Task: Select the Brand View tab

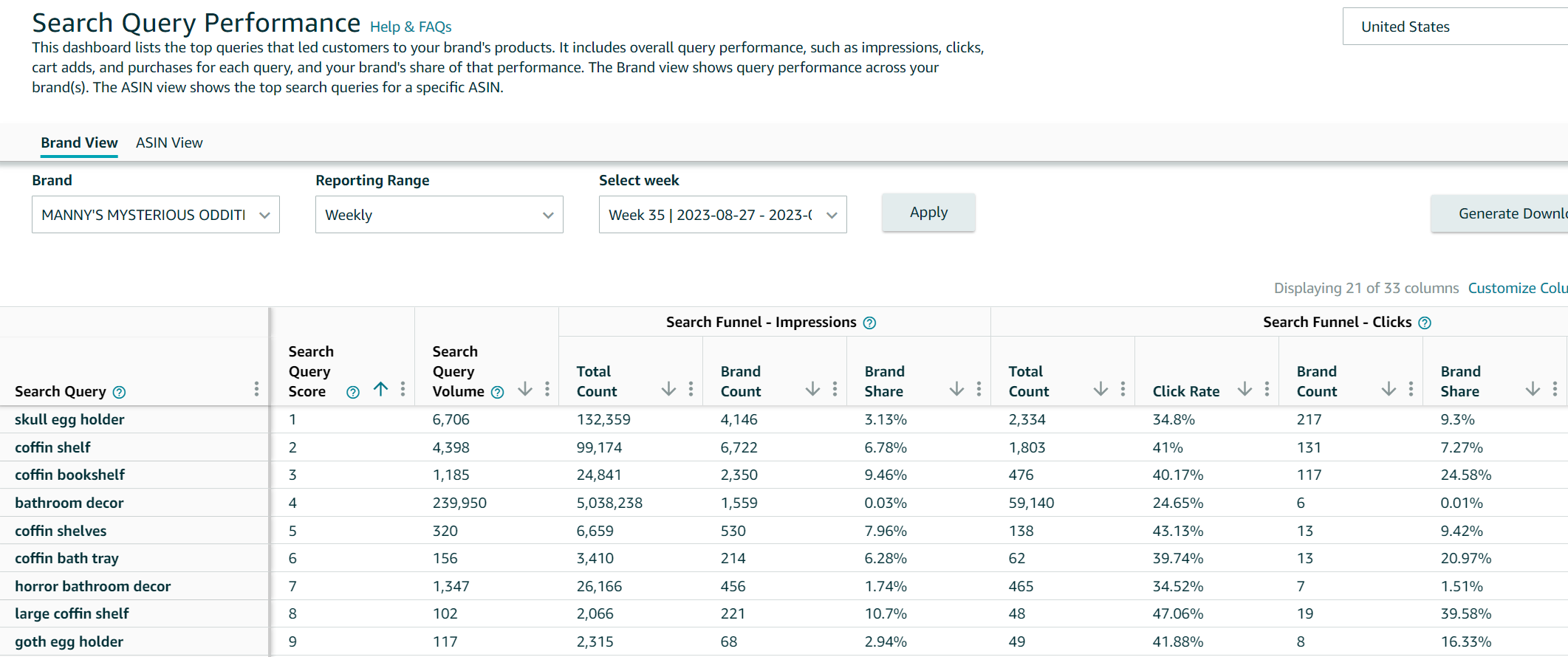Action: pos(79,142)
